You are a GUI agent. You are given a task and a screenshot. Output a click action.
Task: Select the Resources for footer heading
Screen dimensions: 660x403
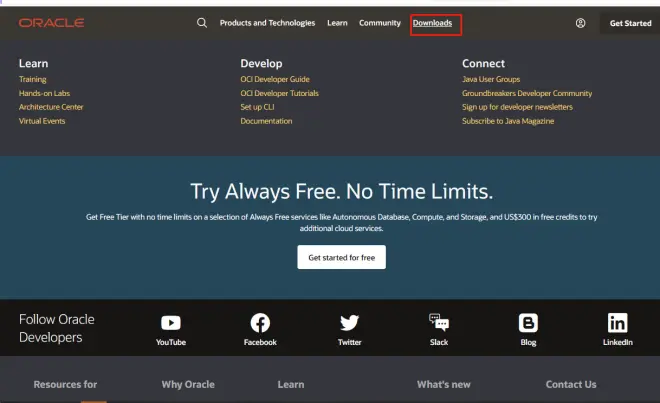pyautogui.click(x=65, y=384)
